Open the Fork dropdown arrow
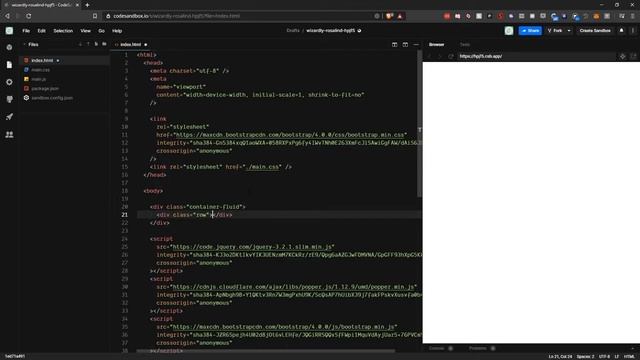Viewport: 640px width, 360px height. pos(569,31)
